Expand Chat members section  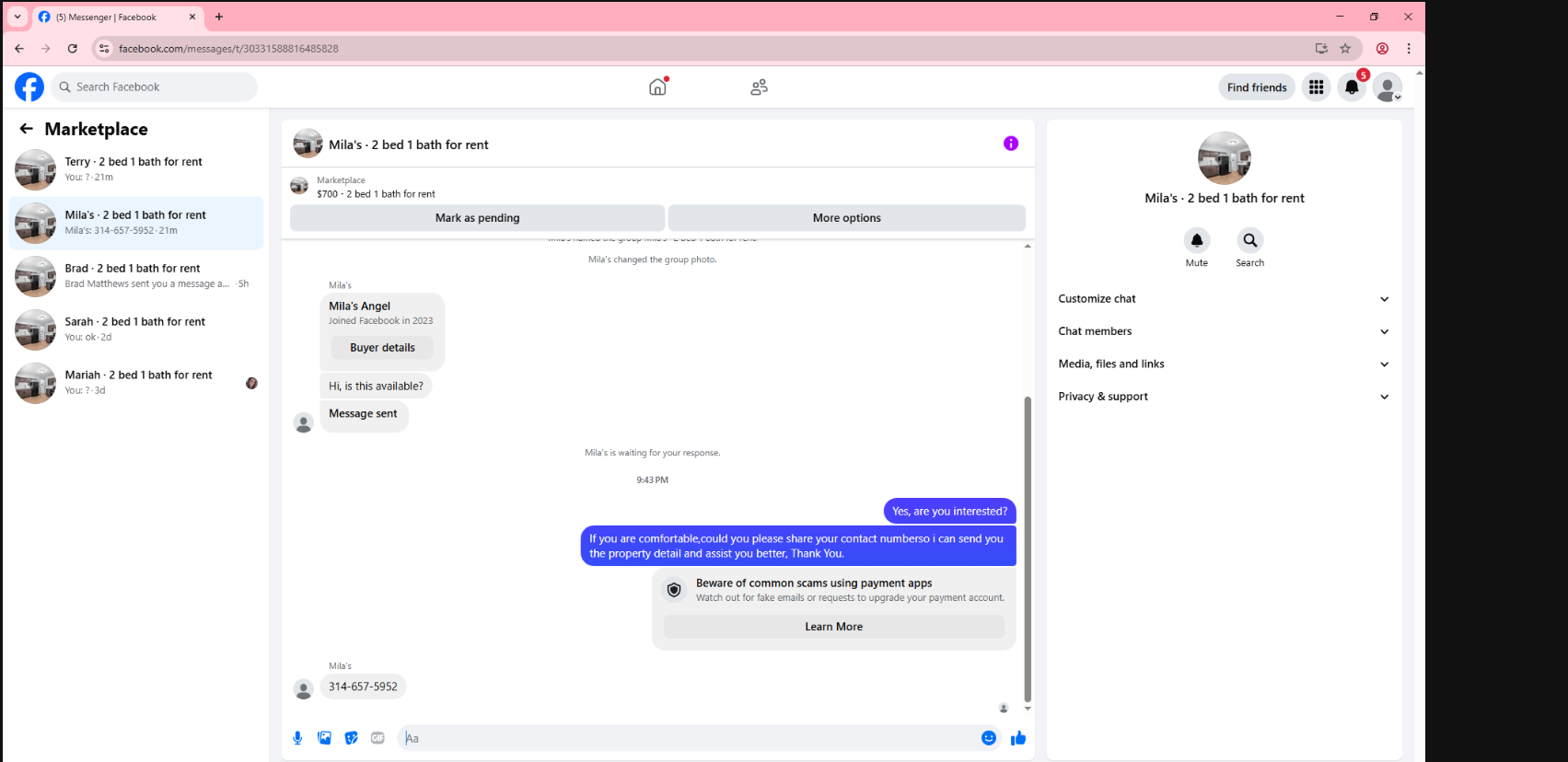tap(1224, 331)
